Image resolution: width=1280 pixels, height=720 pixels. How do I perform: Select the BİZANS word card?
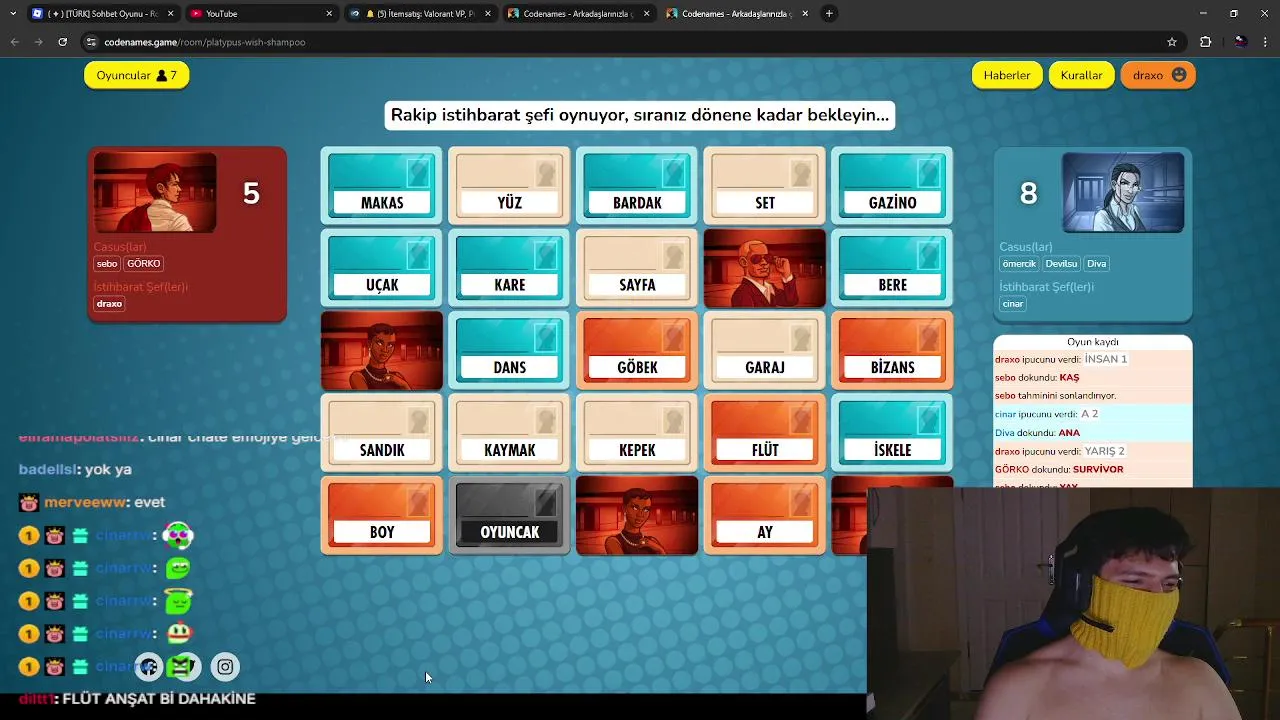coord(892,350)
